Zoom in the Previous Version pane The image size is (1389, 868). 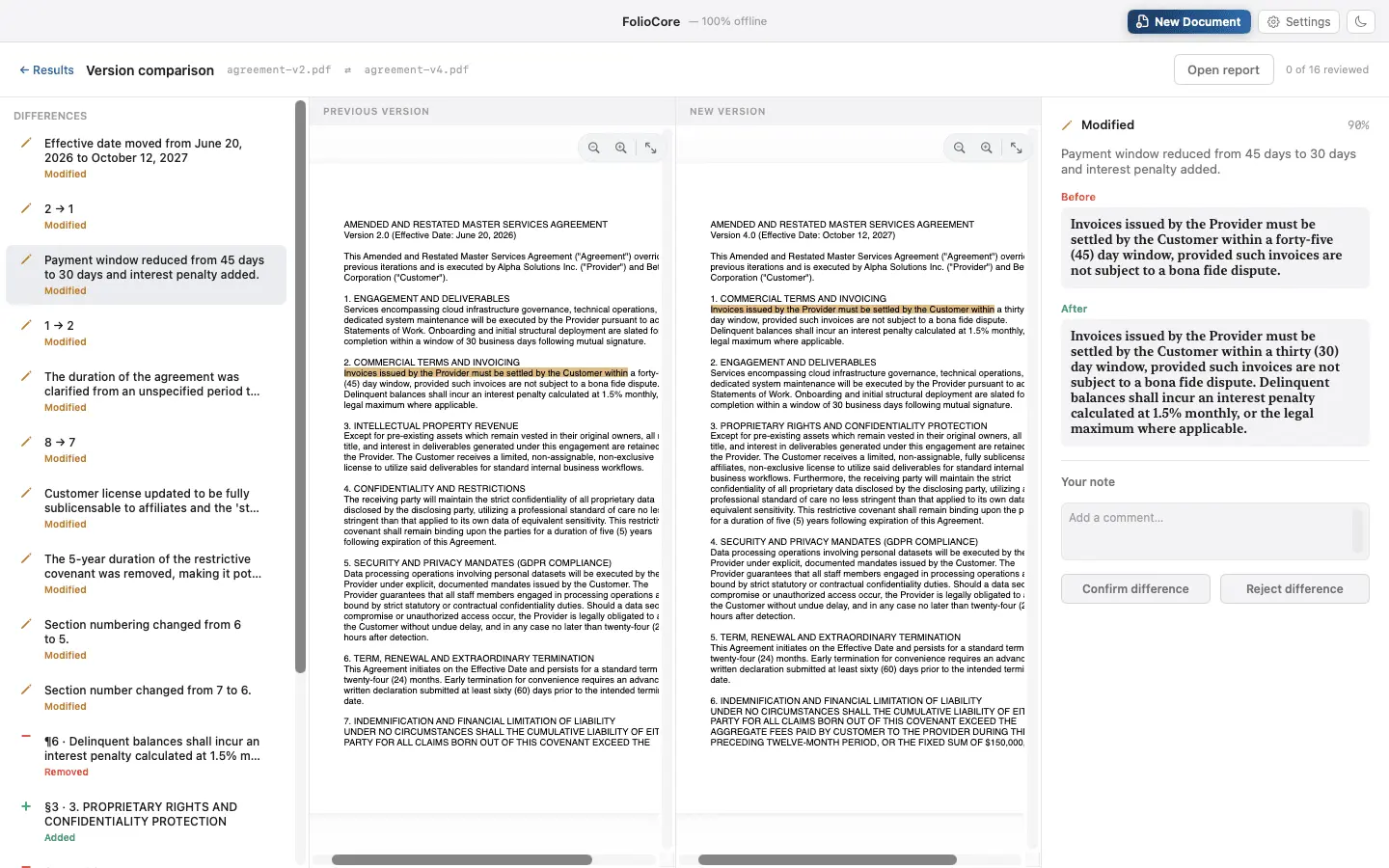click(621, 148)
